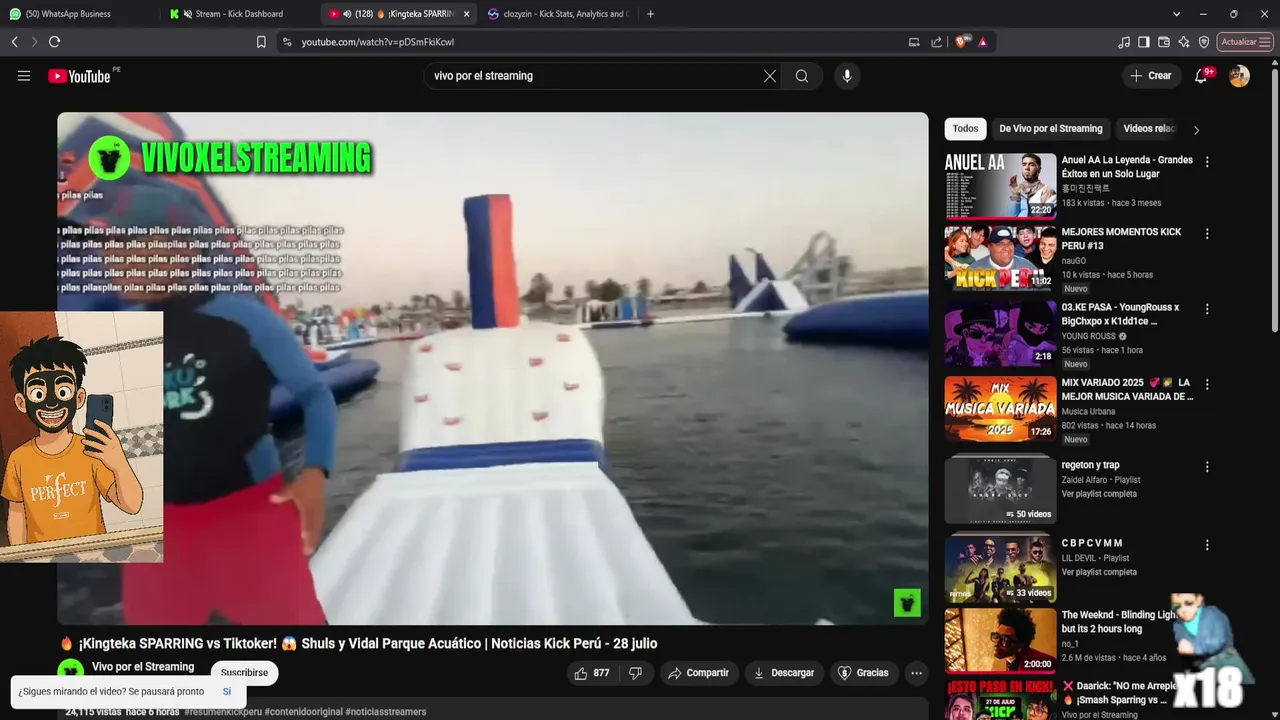Screen dimensions: 1280x720
Task: Open options for Anuel AA video
Action: point(1207,161)
